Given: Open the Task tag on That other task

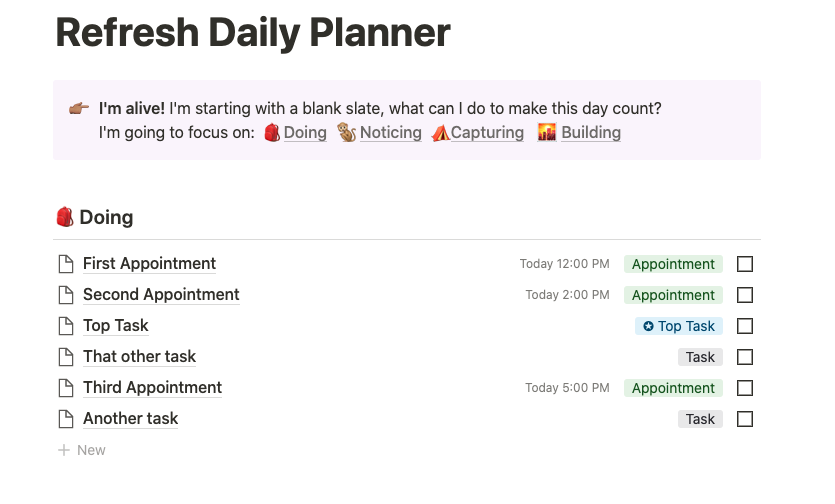Looking at the screenshot, I should pos(700,357).
